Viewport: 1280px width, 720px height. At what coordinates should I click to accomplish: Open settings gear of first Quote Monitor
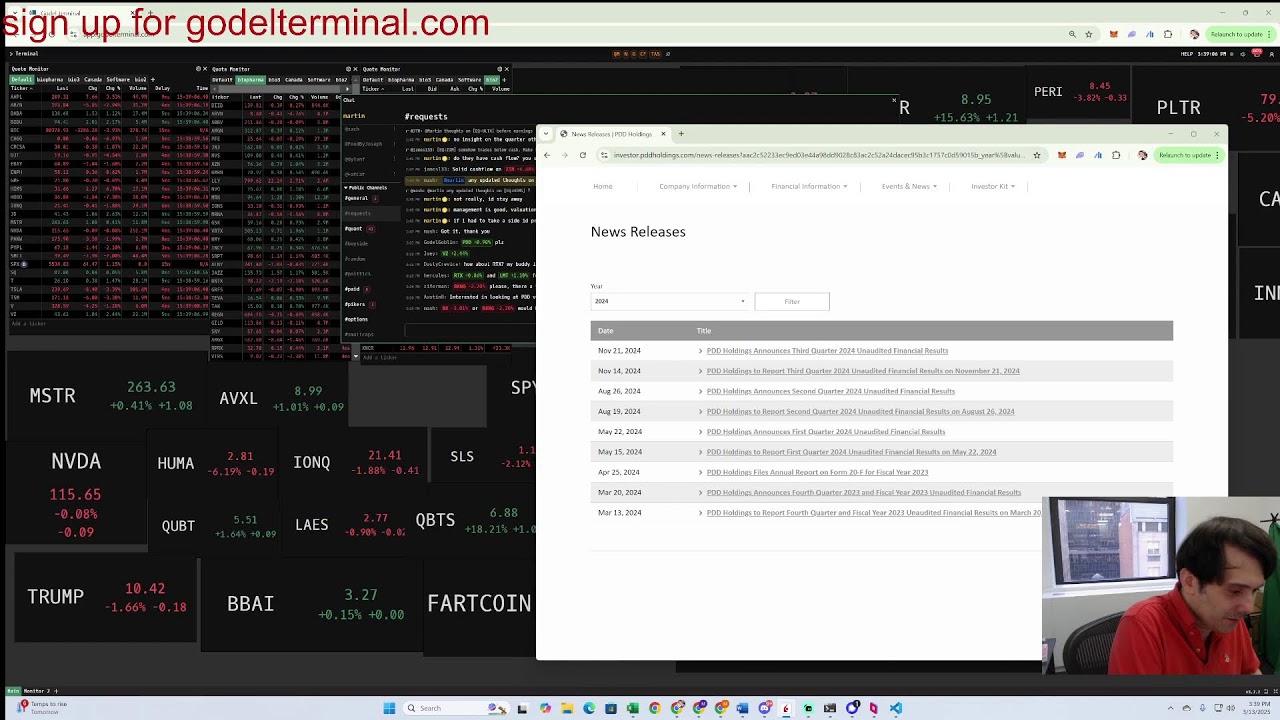click(x=199, y=69)
